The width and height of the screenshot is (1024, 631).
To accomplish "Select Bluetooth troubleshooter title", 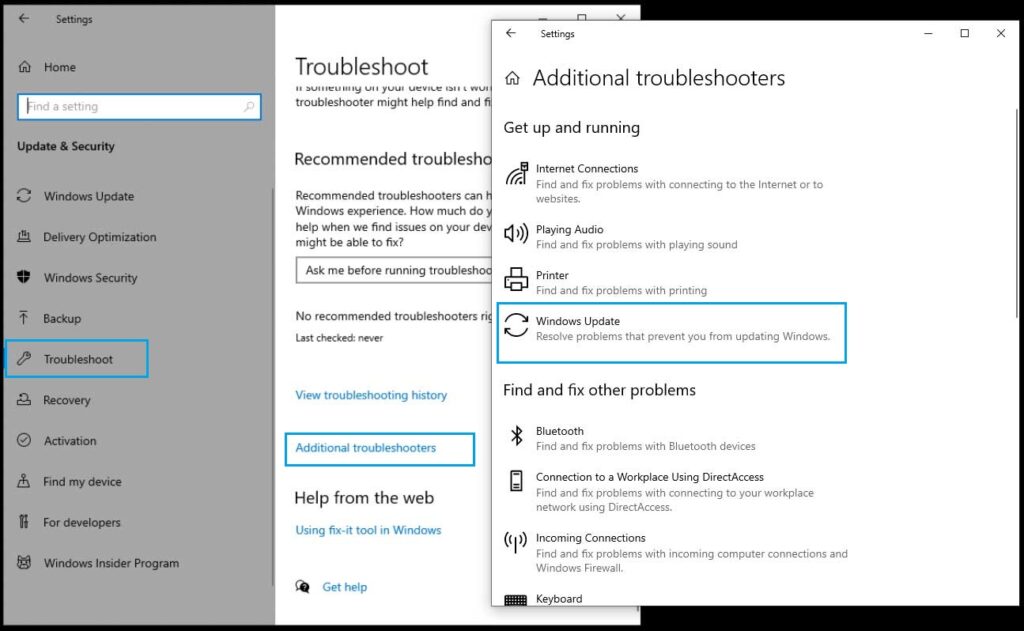I will [x=560, y=431].
